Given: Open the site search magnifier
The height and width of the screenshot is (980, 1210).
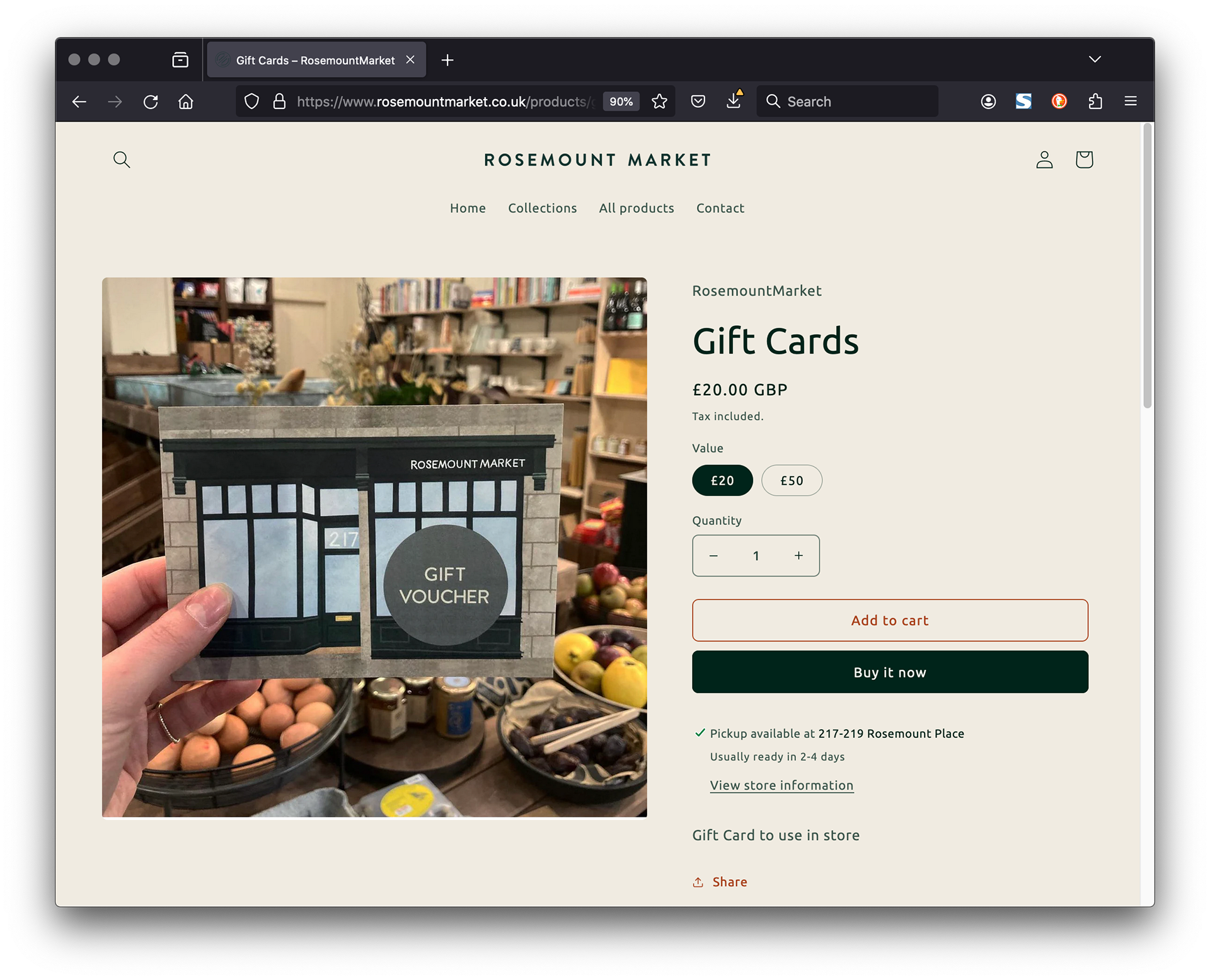Looking at the screenshot, I should (122, 159).
